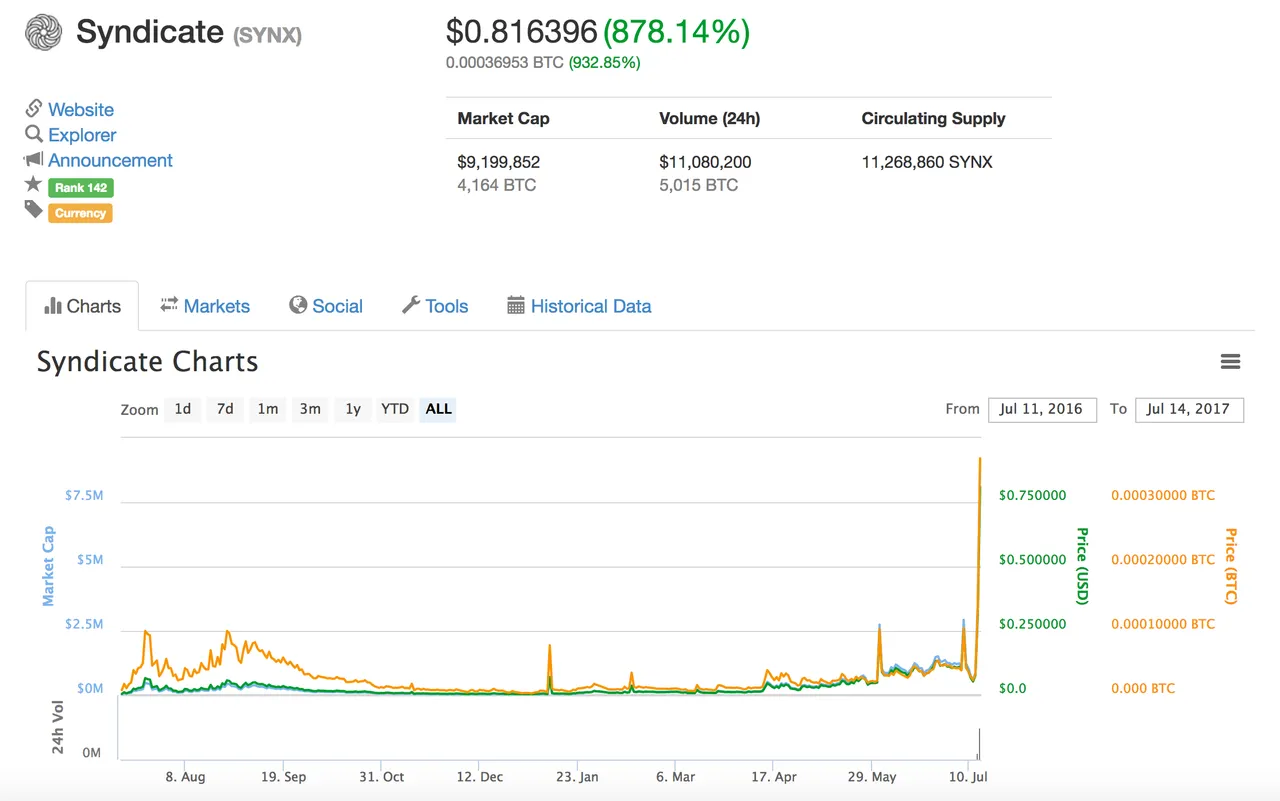Image resolution: width=1280 pixels, height=801 pixels.
Task: Open the chart hamburger context menu
Action: point(1231,362)
